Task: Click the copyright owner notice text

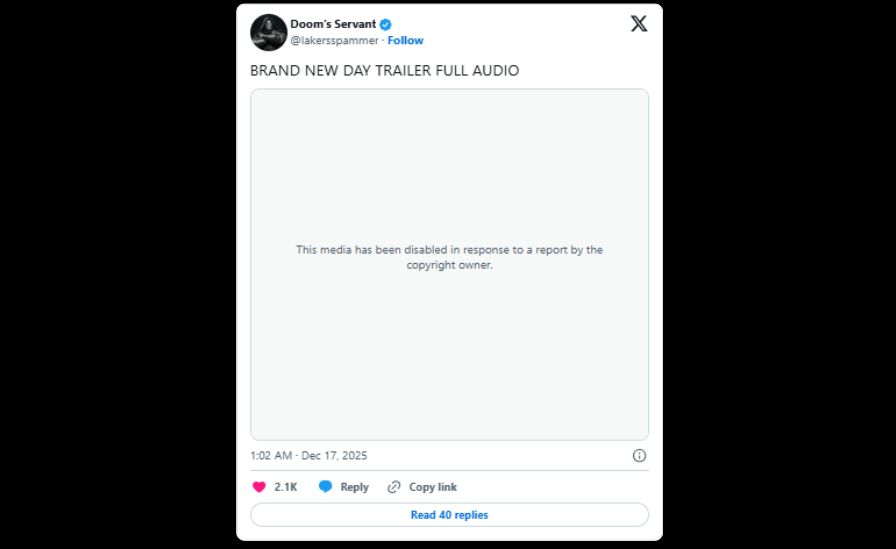Action: click(x=449, y=257)
